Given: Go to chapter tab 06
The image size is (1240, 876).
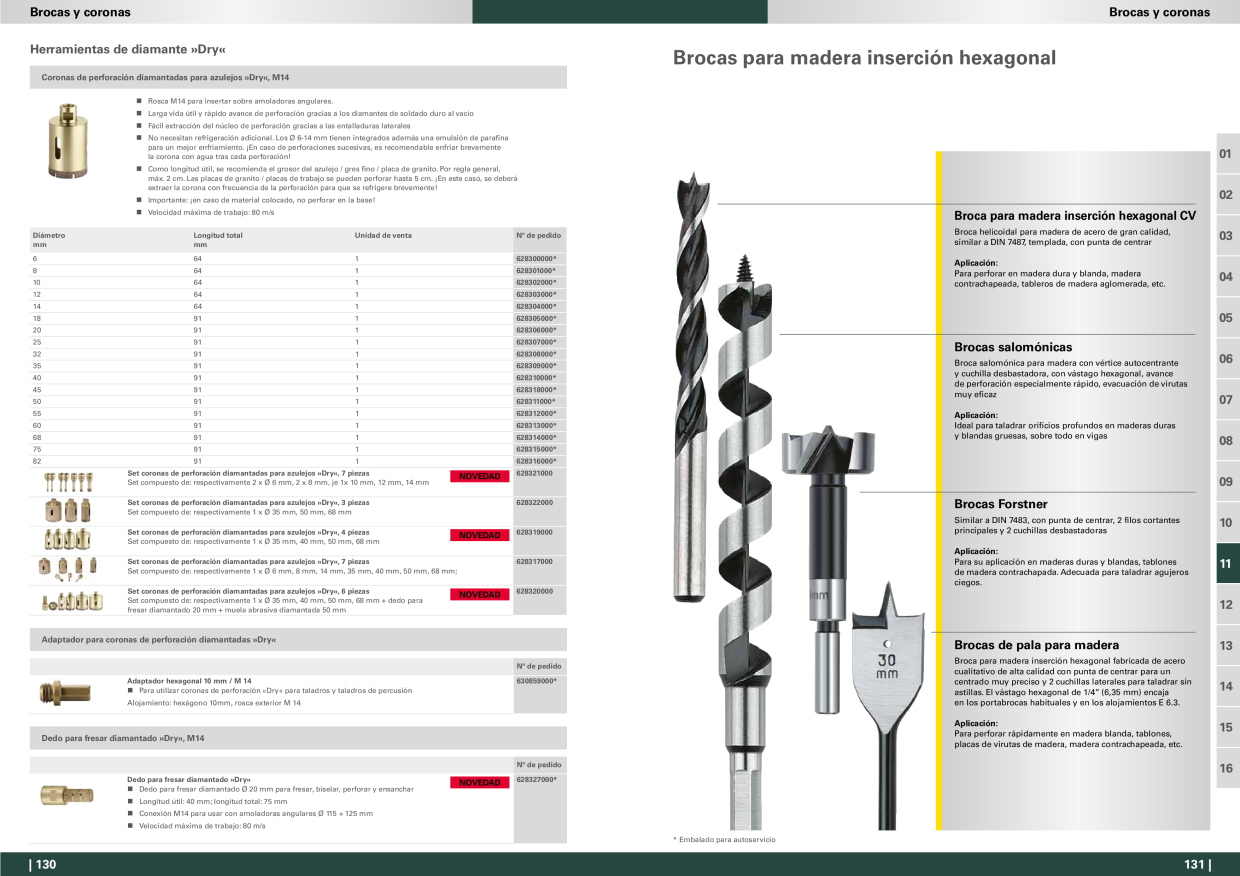Looking at the screenshot, I should pyautogui.click(x=1227, y=359).
